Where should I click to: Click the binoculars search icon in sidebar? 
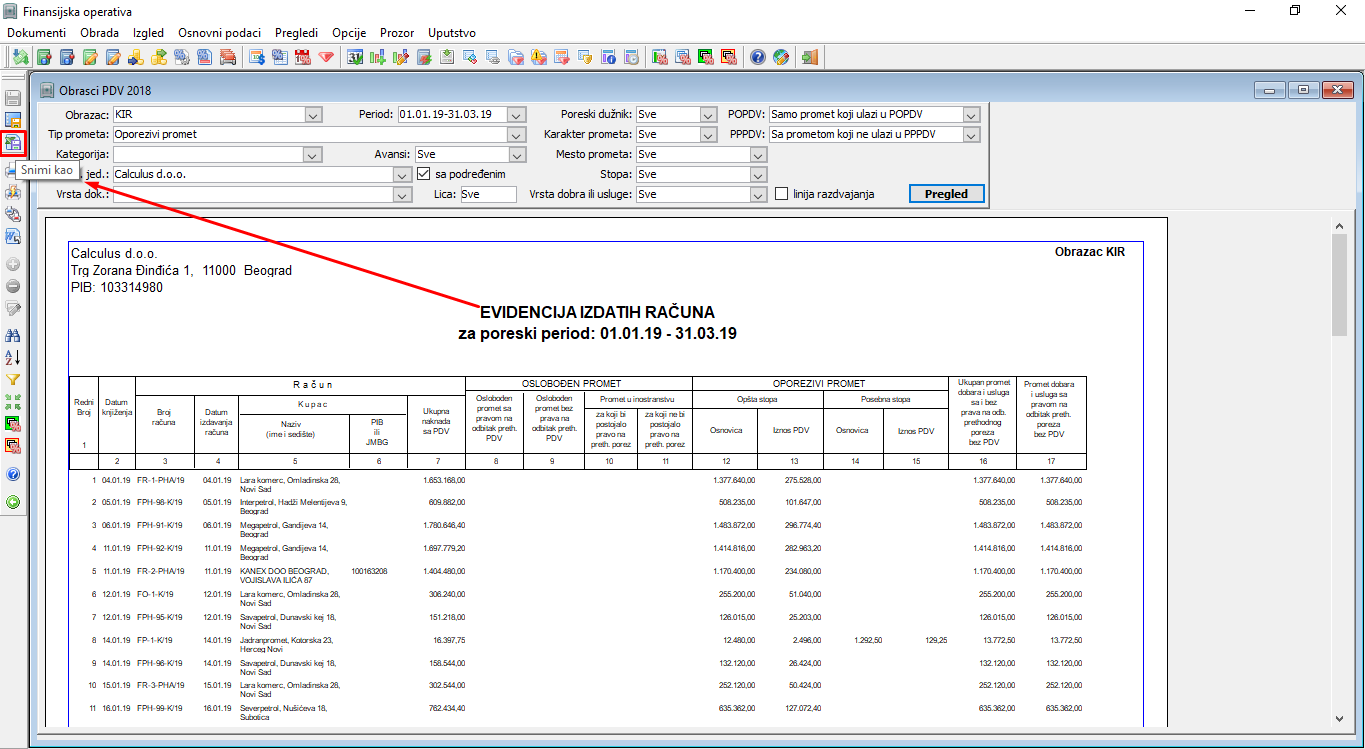click(x=13, y=334)
